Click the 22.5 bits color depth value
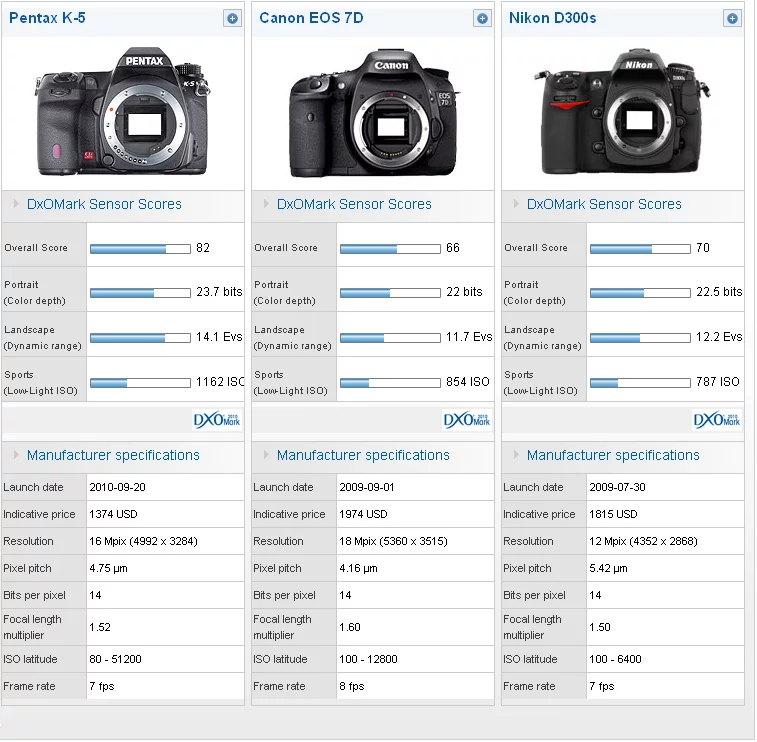The width and height of the screenshot is (757, 742). [719, 292]
